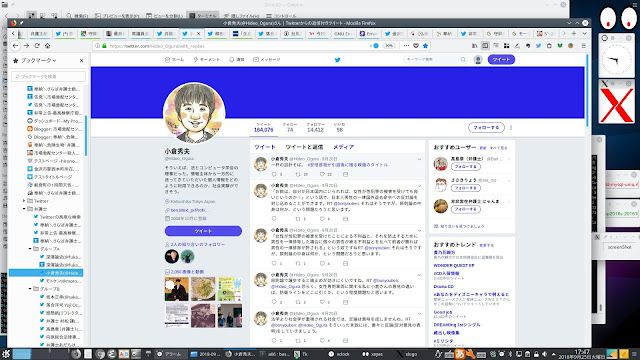Open first photo thumbnail in media grid

pos(177,289)
